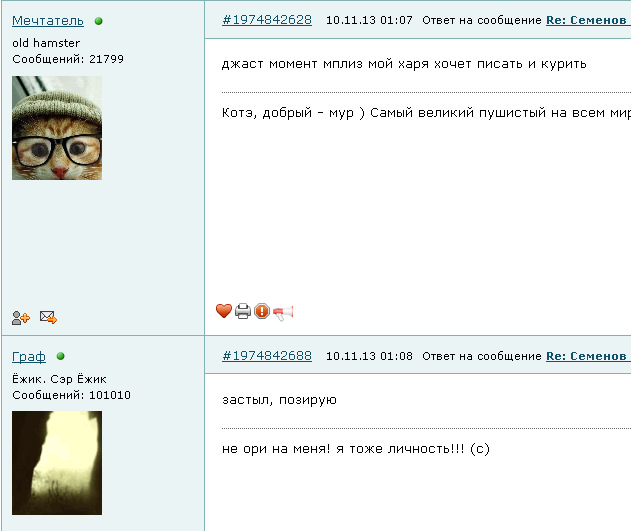Open post link #1974842688

[267, 356]
